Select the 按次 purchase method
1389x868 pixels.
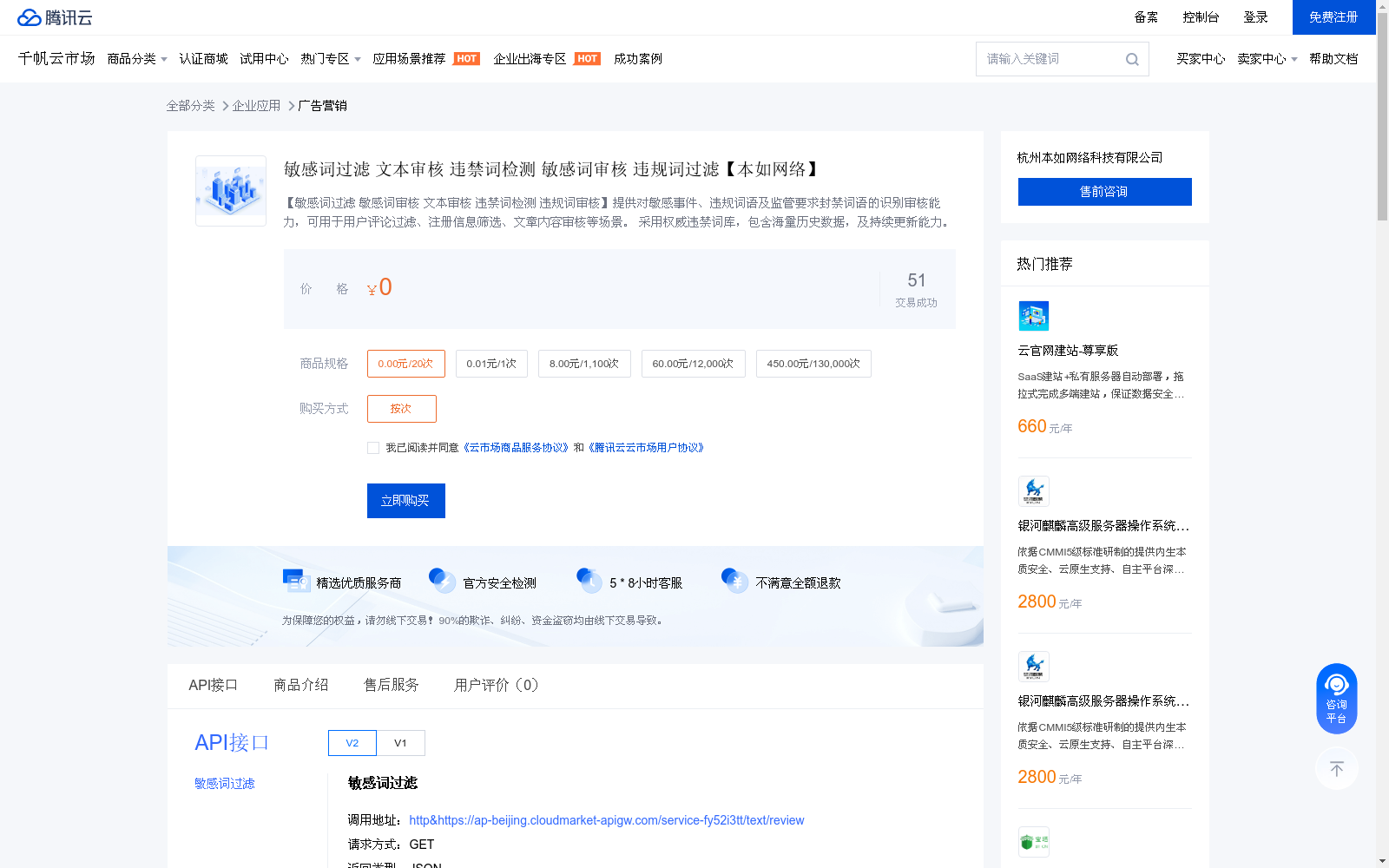401,409
